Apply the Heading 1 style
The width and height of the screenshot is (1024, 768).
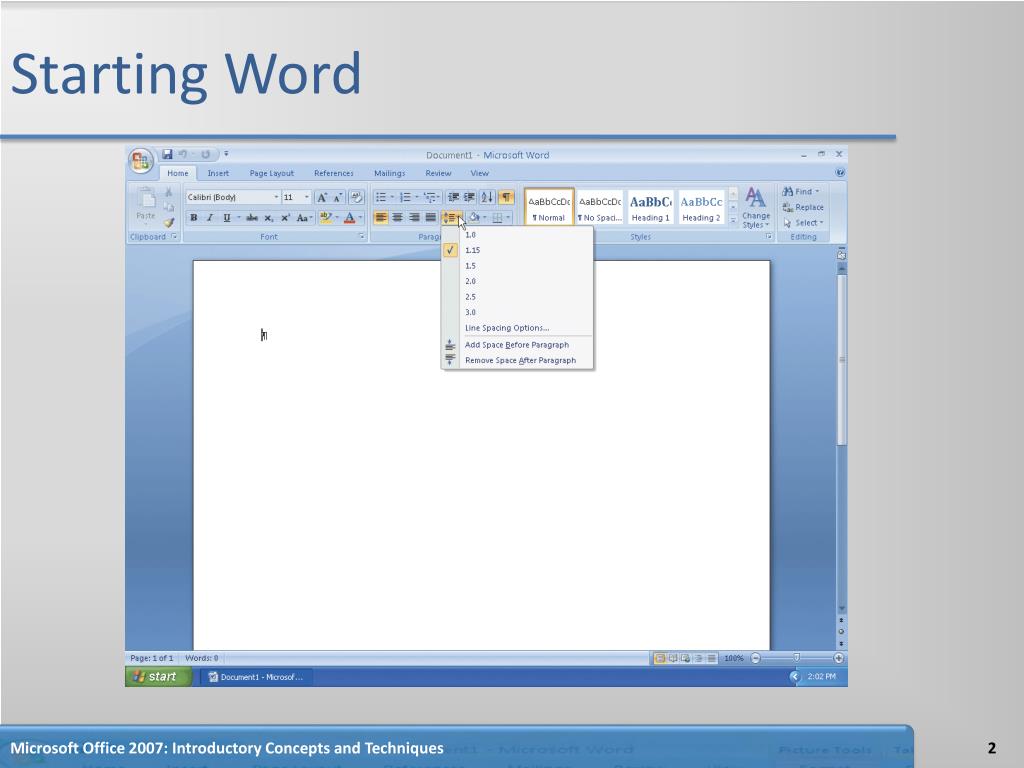pos(650,208)
